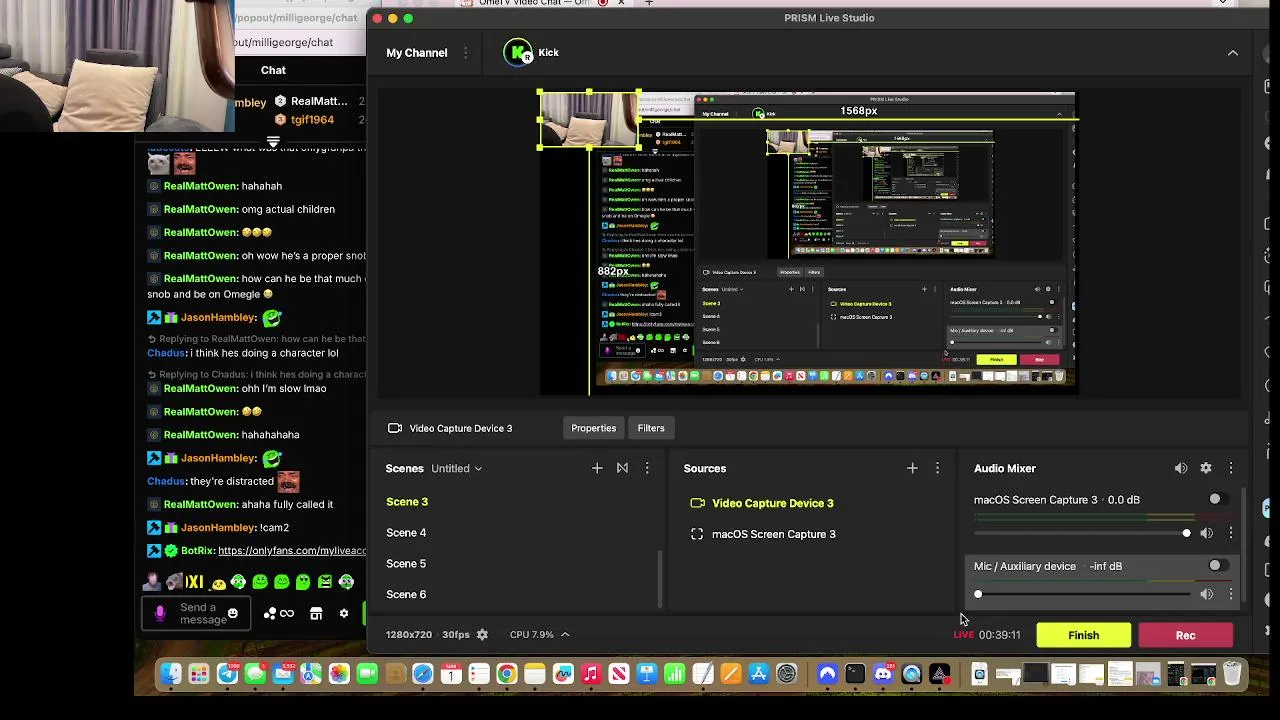
Task: Mute macOS Screen Capture 3 speaker icon
Action: [x=1206, y=534]
